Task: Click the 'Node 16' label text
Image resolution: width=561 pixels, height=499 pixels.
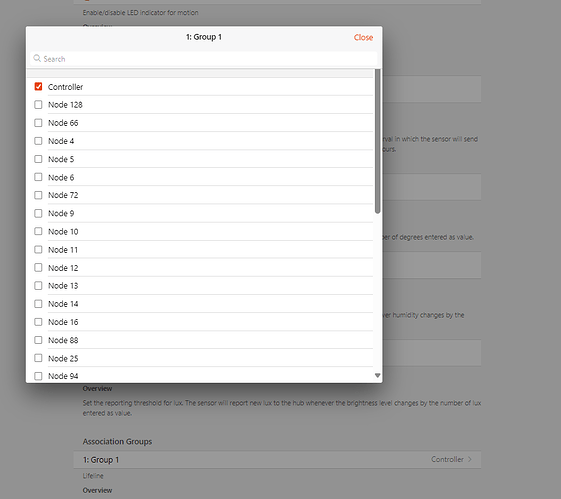Action: [63, 322]
